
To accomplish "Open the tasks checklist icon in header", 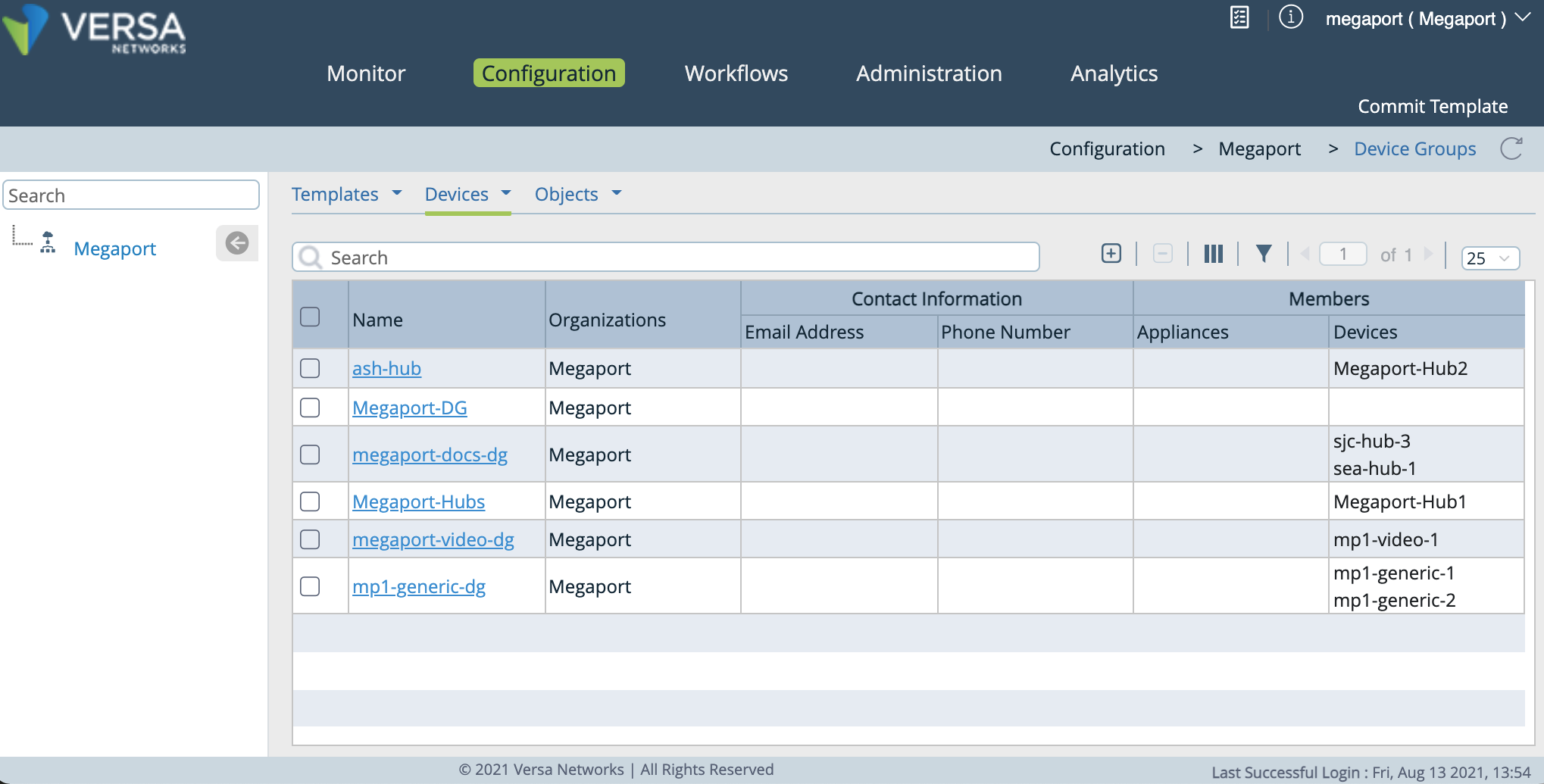I will pyautogui.click(x=1239, y=17).
